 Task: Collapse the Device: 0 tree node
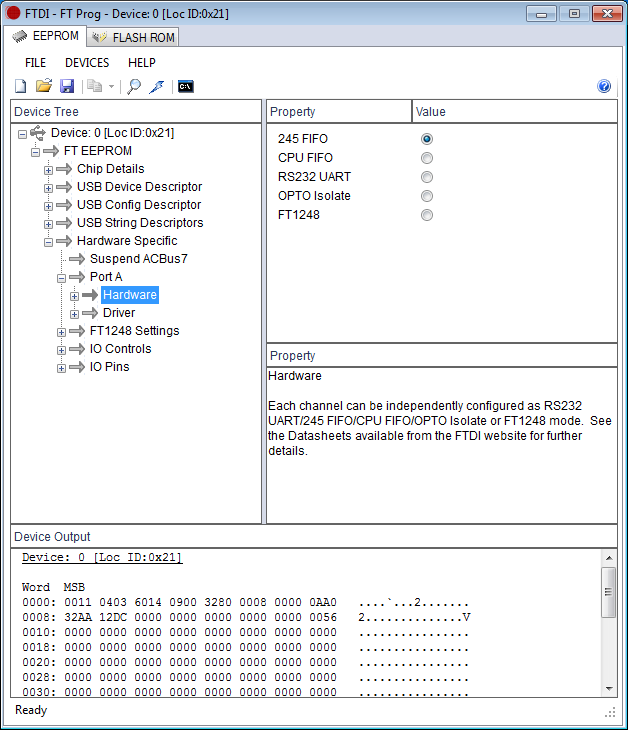coord(22,134)
